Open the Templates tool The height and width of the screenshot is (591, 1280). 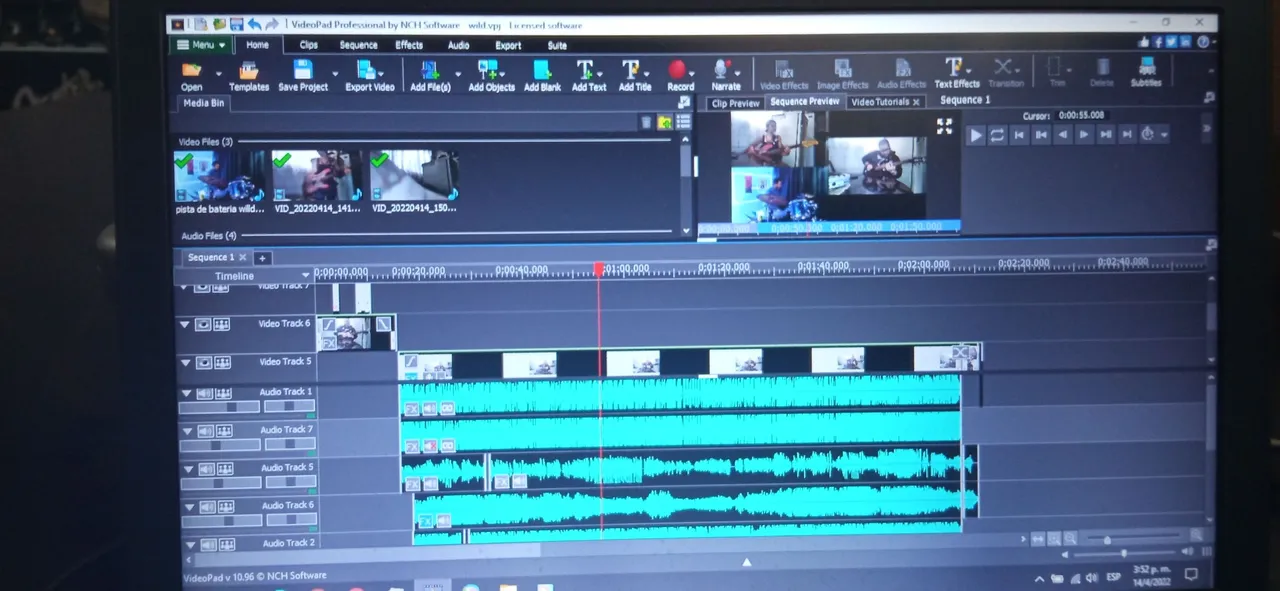[248, 75]
